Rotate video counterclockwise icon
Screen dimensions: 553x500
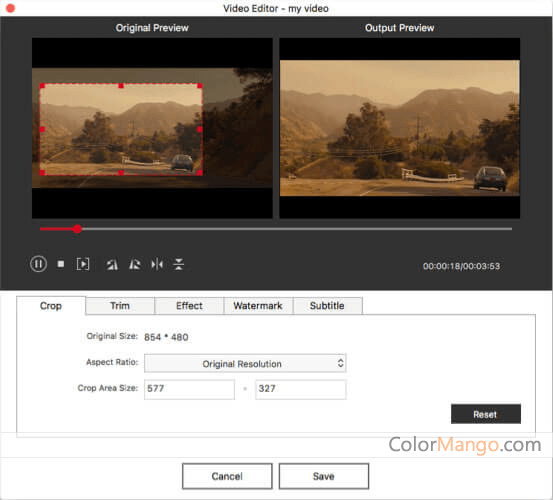(x=112, y=264)
